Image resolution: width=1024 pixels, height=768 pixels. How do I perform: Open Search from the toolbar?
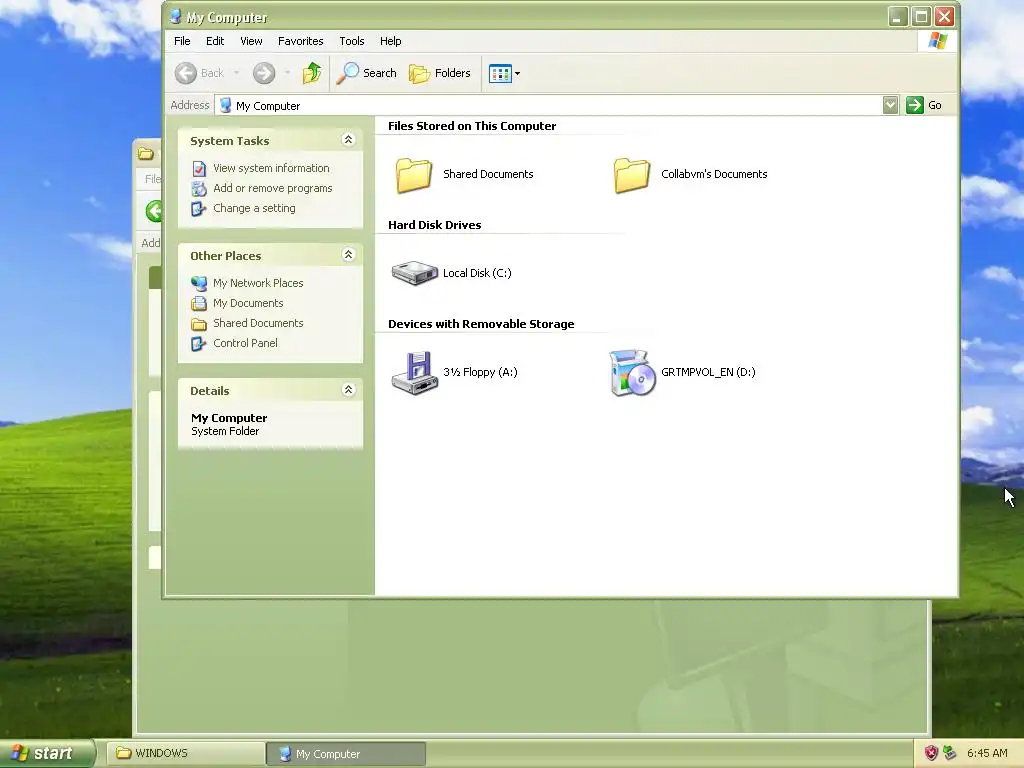coord(366,73)
